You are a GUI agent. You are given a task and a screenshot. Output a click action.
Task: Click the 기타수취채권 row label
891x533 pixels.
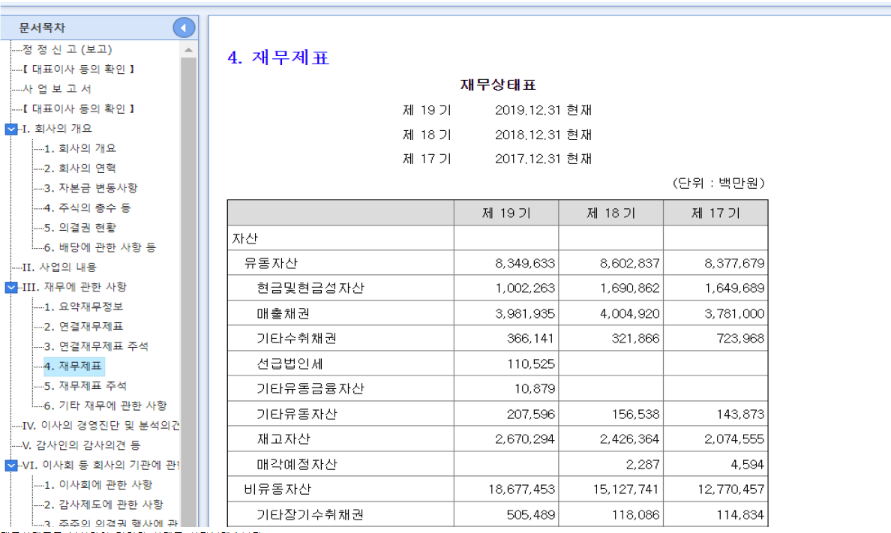297,339
